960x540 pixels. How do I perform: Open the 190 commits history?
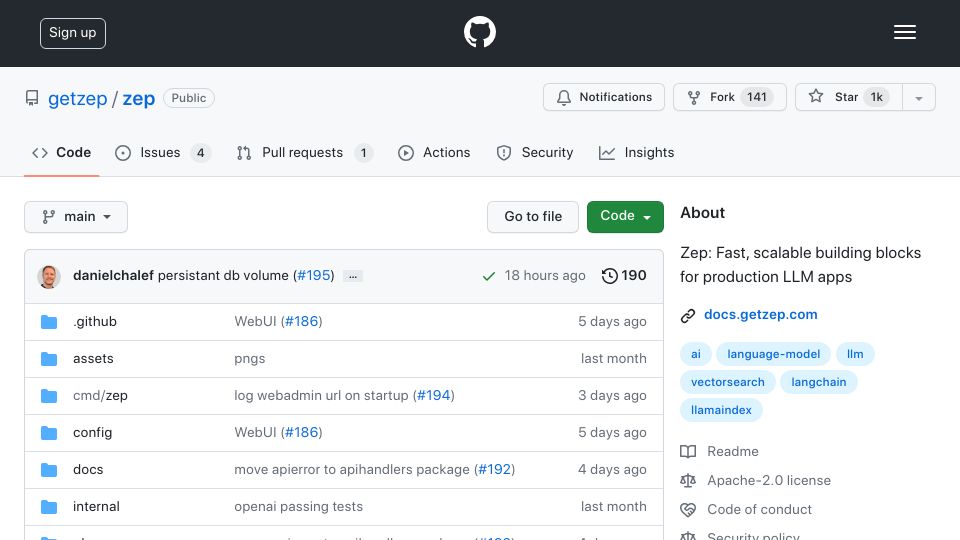(624, 276)
